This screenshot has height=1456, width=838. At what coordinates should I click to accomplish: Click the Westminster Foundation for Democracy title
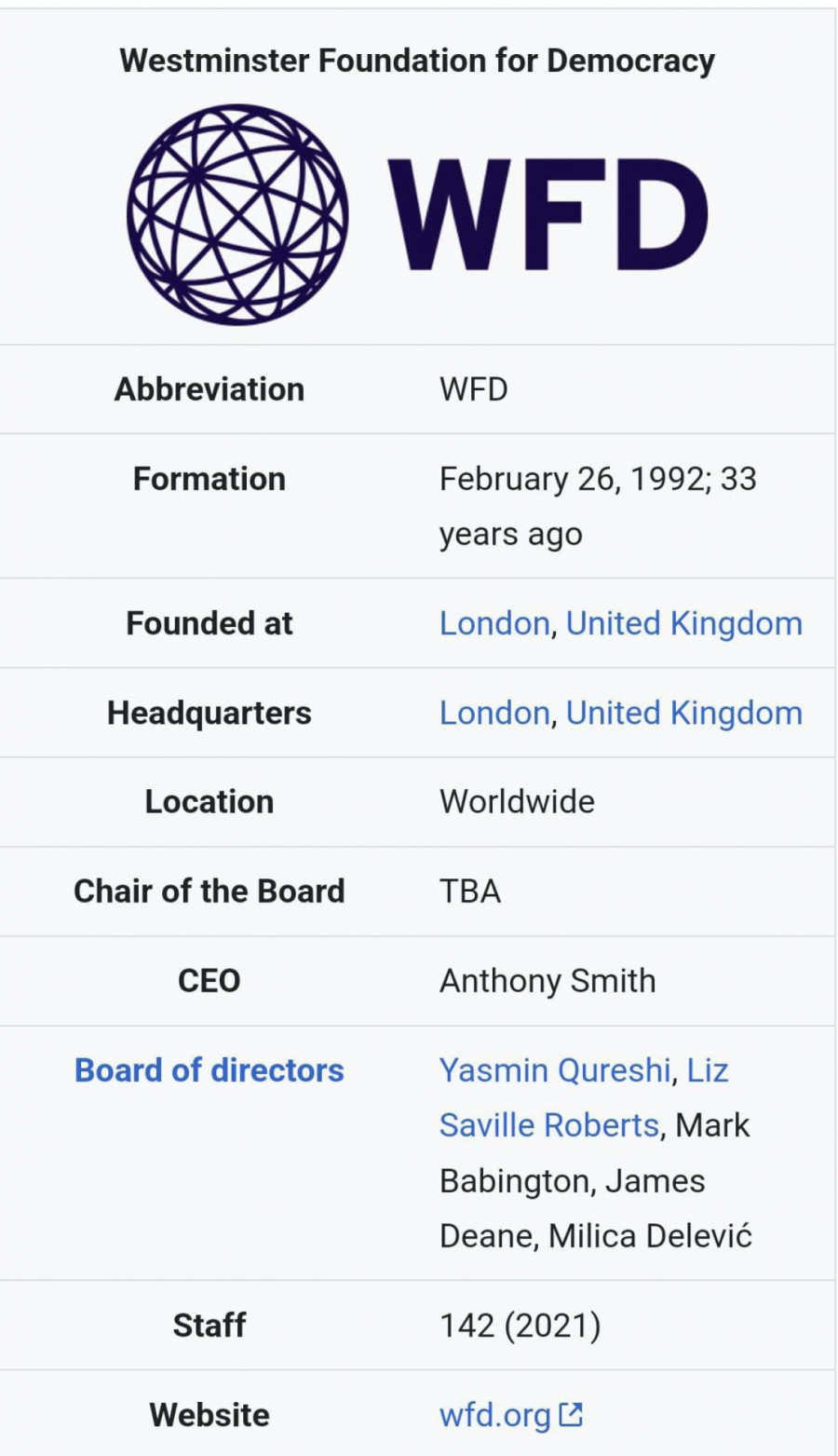(417, 61)
